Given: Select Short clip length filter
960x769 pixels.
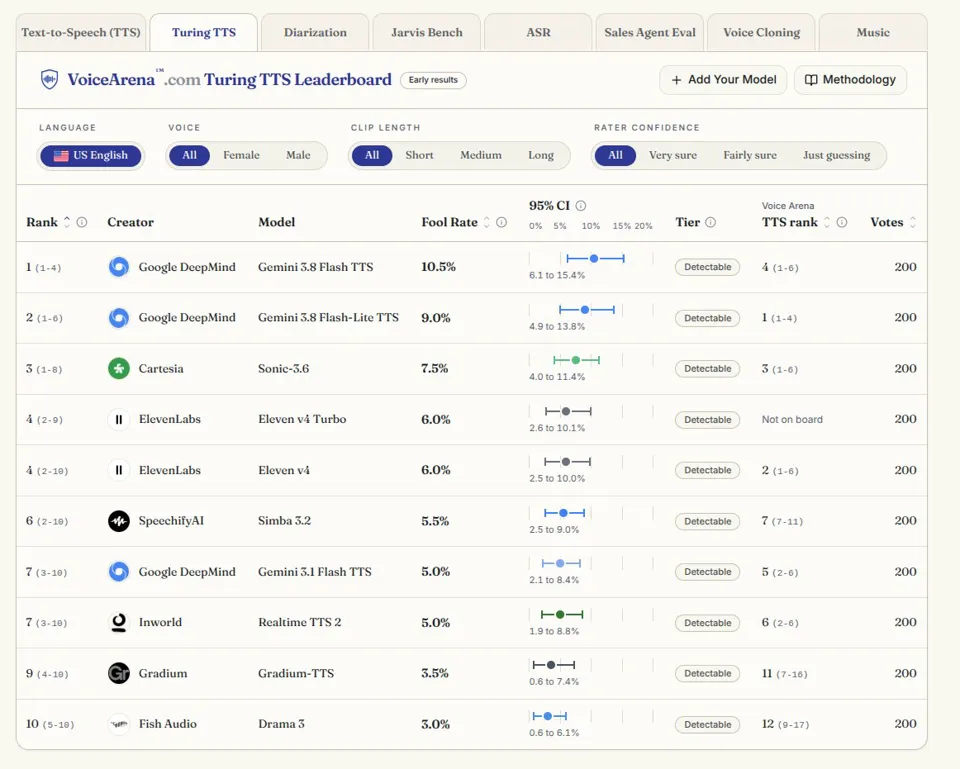Looking at the screenshot, I should pos(419,156).
